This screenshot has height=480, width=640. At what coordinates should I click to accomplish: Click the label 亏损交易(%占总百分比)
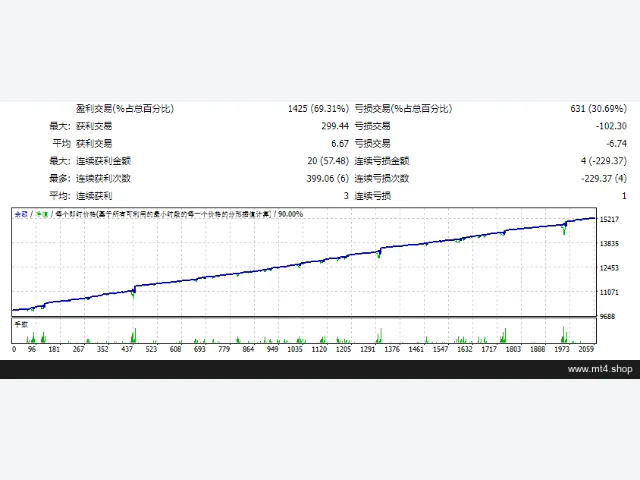click(x=403, y=109)
